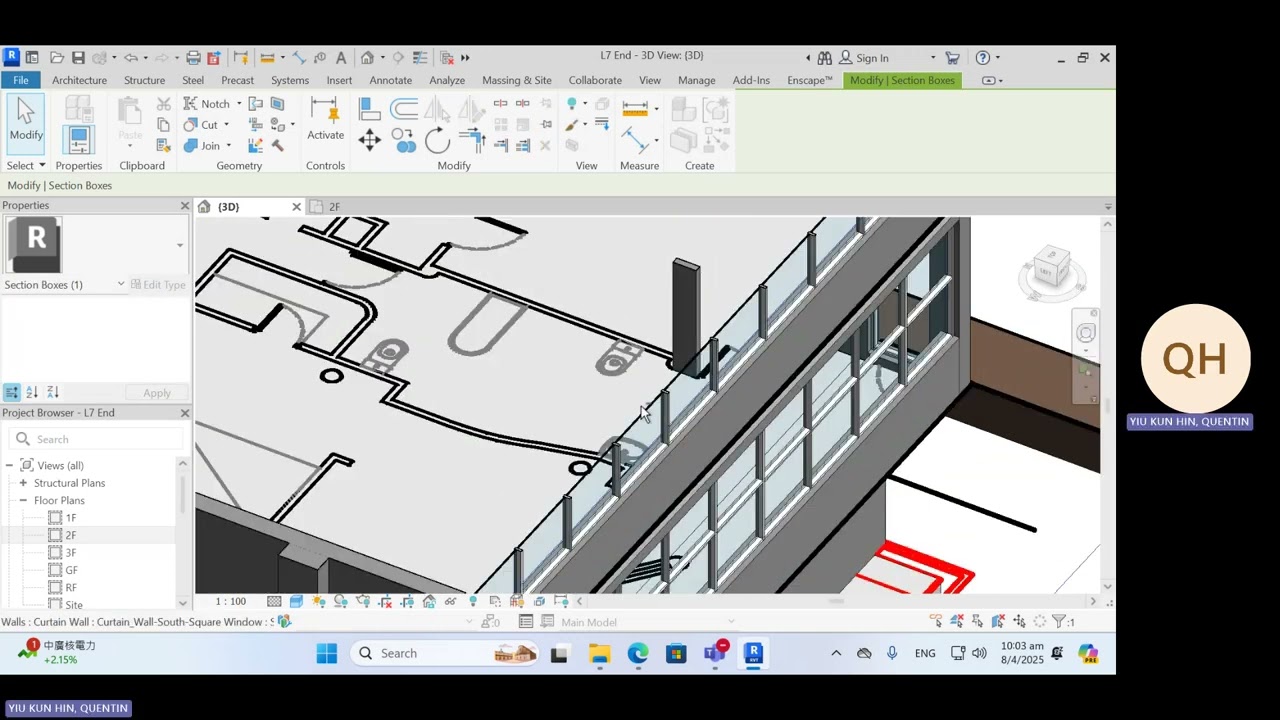Open the Help question mark icon
The height and width of the screenshot is (720, 1280).
tap(983, 58)
